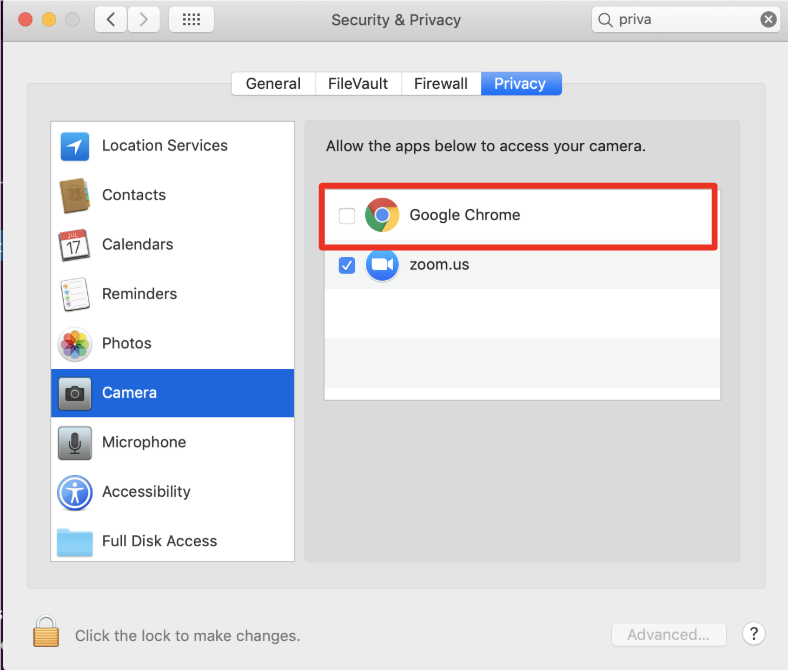Open help with the question mark button
Image resolution: width=788 pixels, height=670 pixels.
[753, 634]
